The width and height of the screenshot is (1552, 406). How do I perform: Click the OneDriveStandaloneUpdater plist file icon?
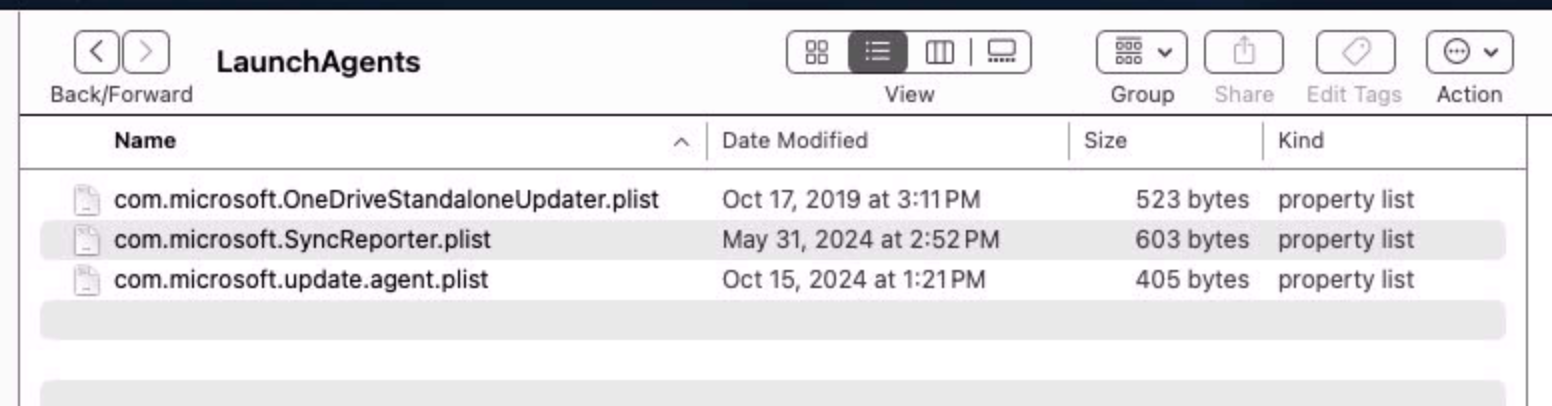(88, 200)
